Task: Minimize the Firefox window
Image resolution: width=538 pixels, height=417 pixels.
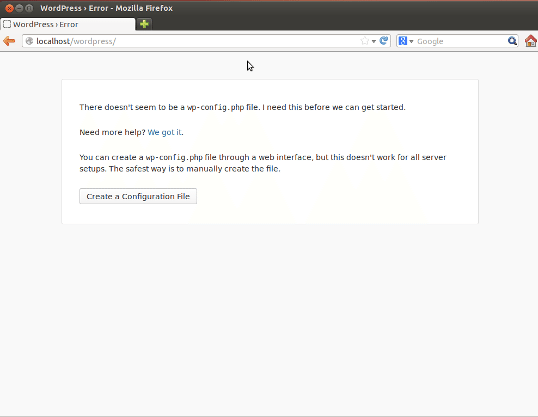Action: [x=19, y=8]
